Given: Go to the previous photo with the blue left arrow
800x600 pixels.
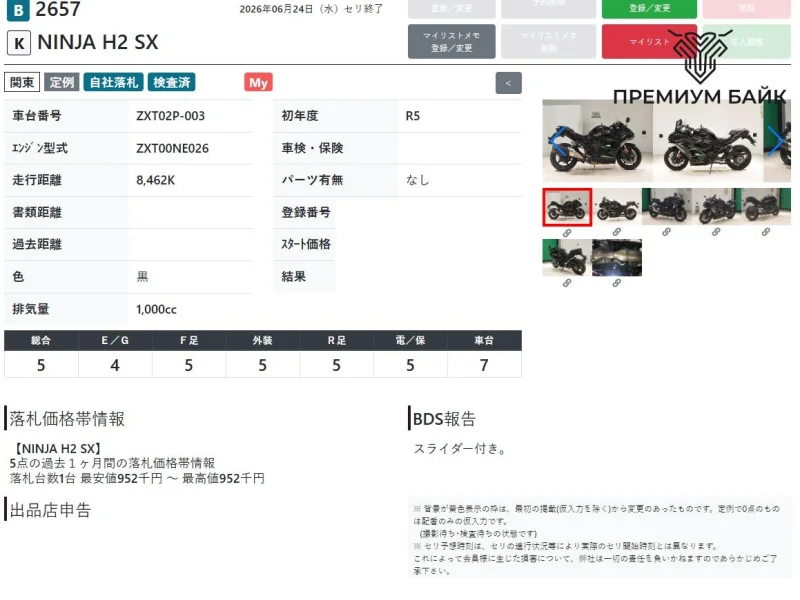Looking at the screenshot, I should (x=557, y=141).
